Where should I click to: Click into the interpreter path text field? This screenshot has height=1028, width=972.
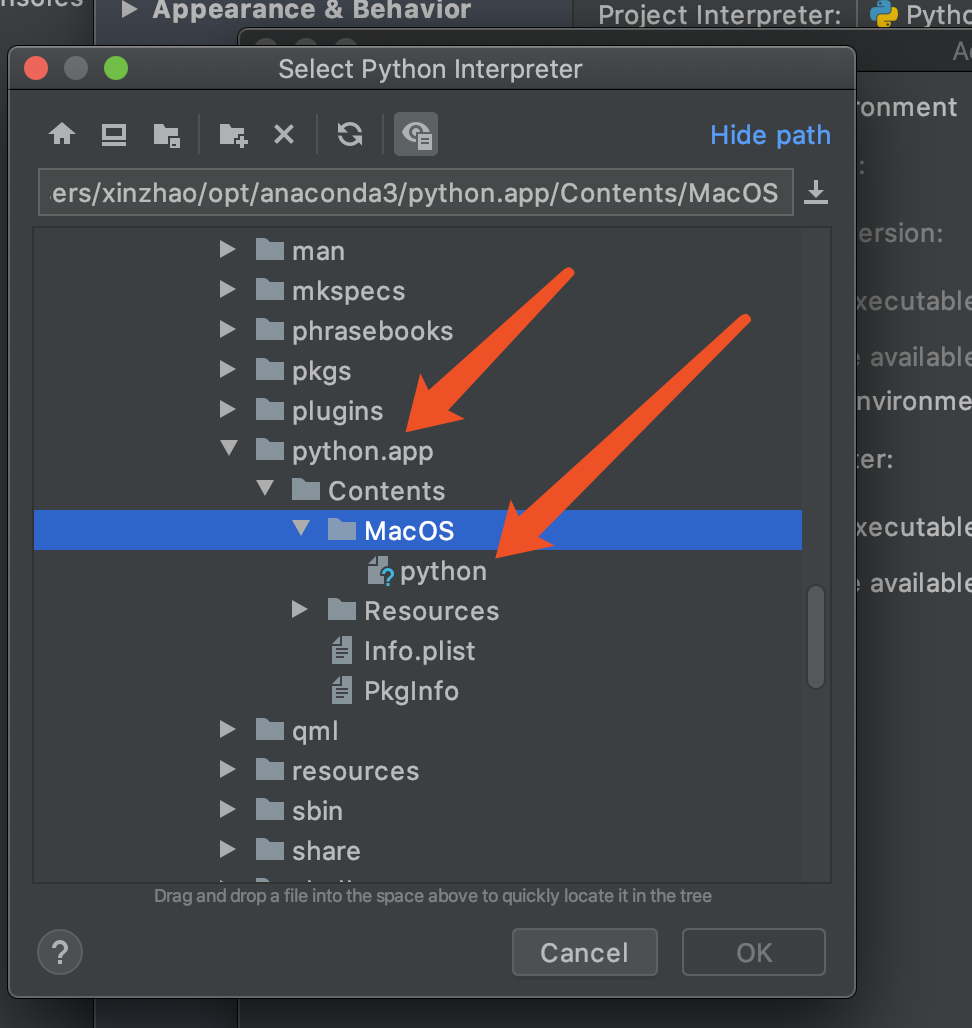pos(416,192)
